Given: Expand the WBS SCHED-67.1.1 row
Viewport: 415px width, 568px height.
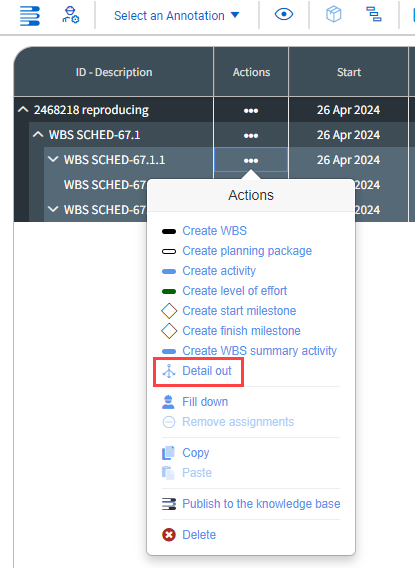Looking at the screenshot, I should coord(53,159).
